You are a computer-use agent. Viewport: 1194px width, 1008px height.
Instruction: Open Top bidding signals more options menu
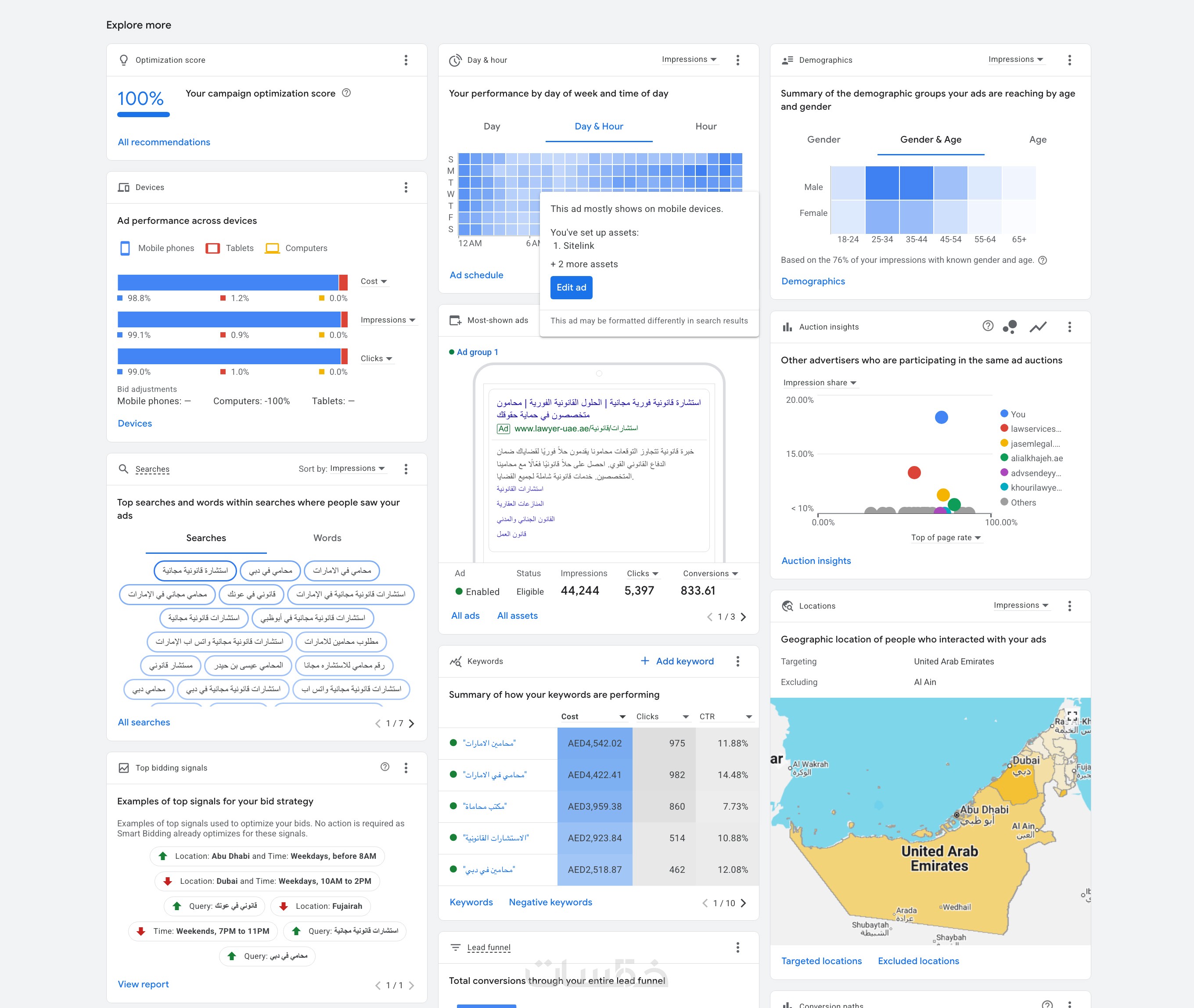pos(406,768)
